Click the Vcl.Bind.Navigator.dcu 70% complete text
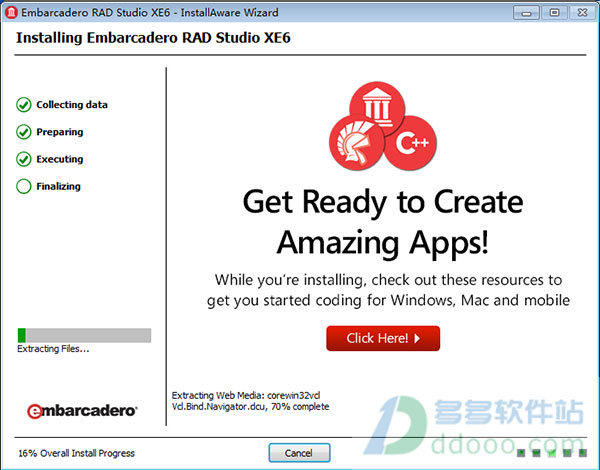600x470 pixels. click(x=250, y=406)
